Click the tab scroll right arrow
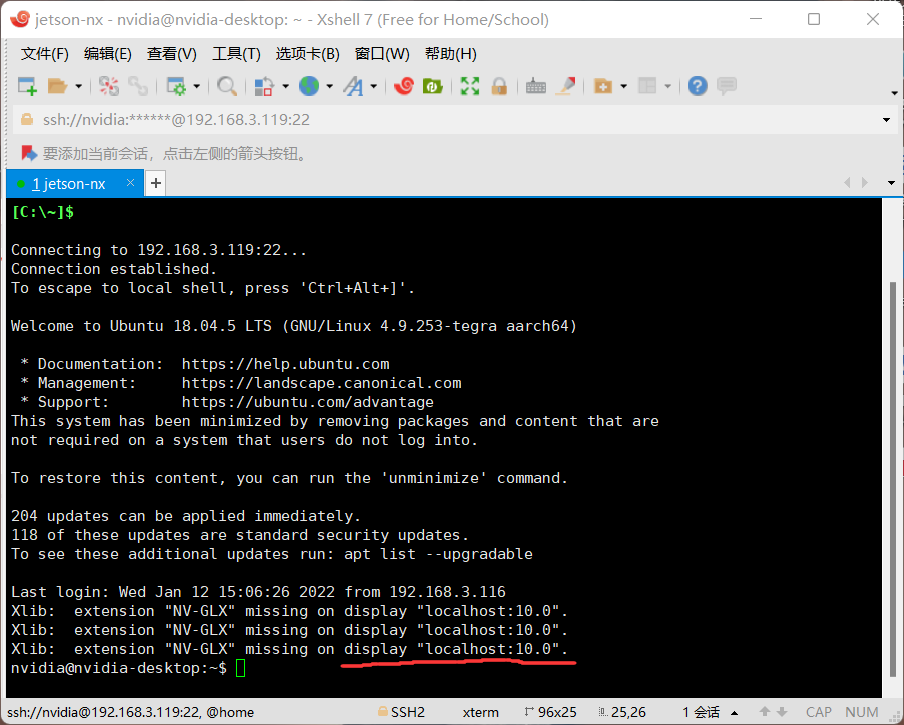The image size is (904, 725). point(864,183)
